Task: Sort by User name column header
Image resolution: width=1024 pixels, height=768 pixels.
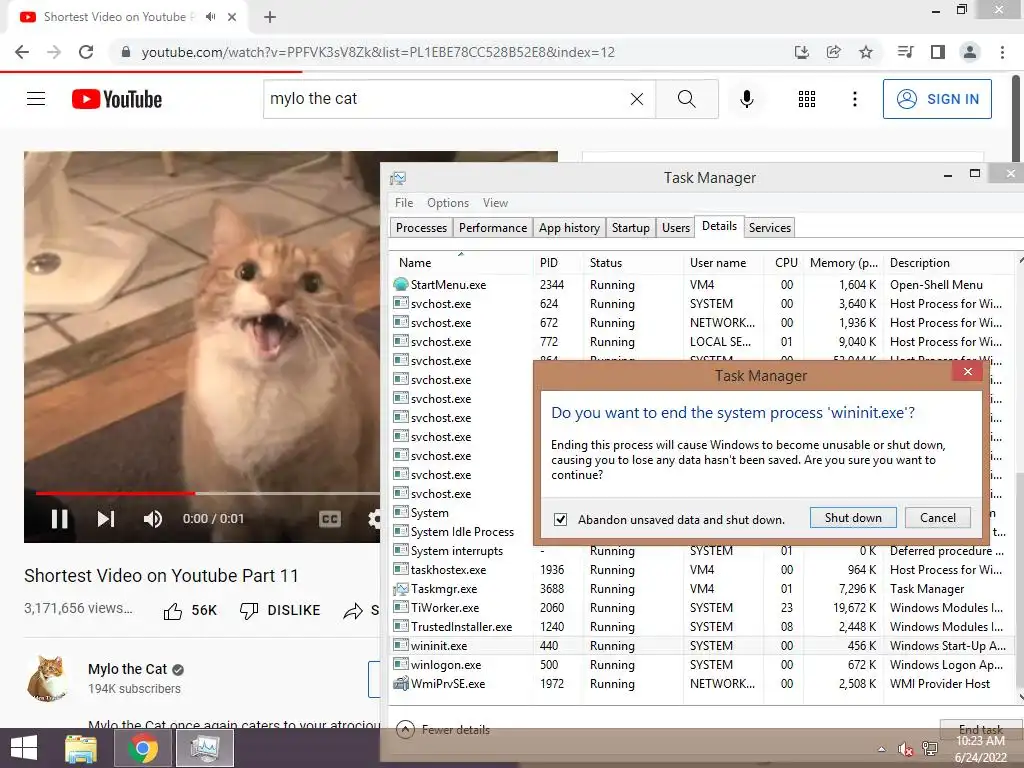Action: click(x=723, y=263)
